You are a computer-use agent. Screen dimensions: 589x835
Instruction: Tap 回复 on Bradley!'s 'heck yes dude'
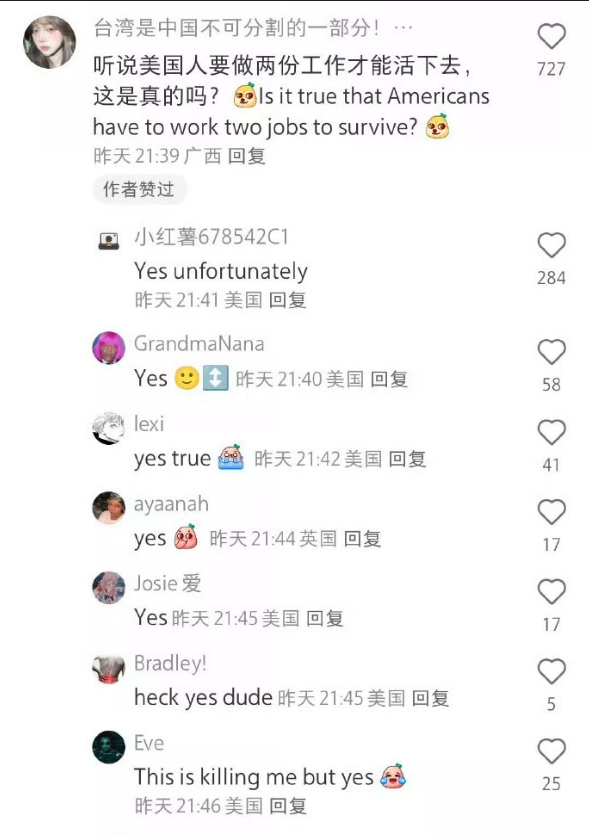(x=430, y=698)
